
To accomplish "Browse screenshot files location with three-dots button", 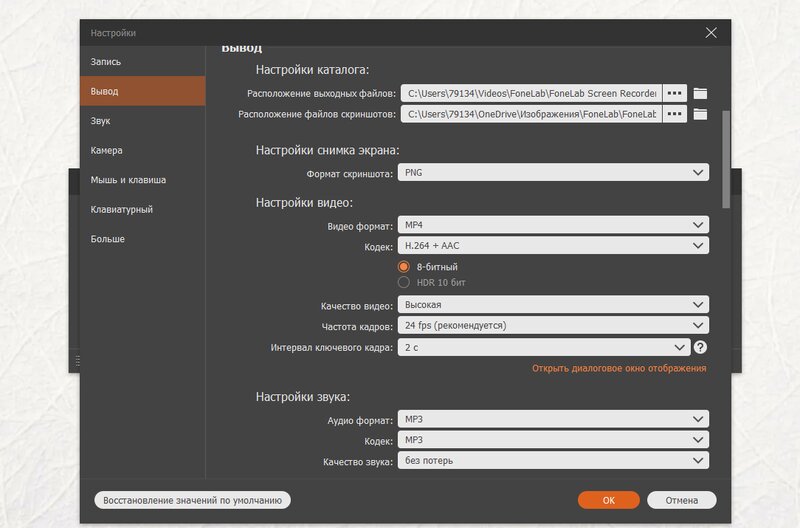I will coord(674,114).
